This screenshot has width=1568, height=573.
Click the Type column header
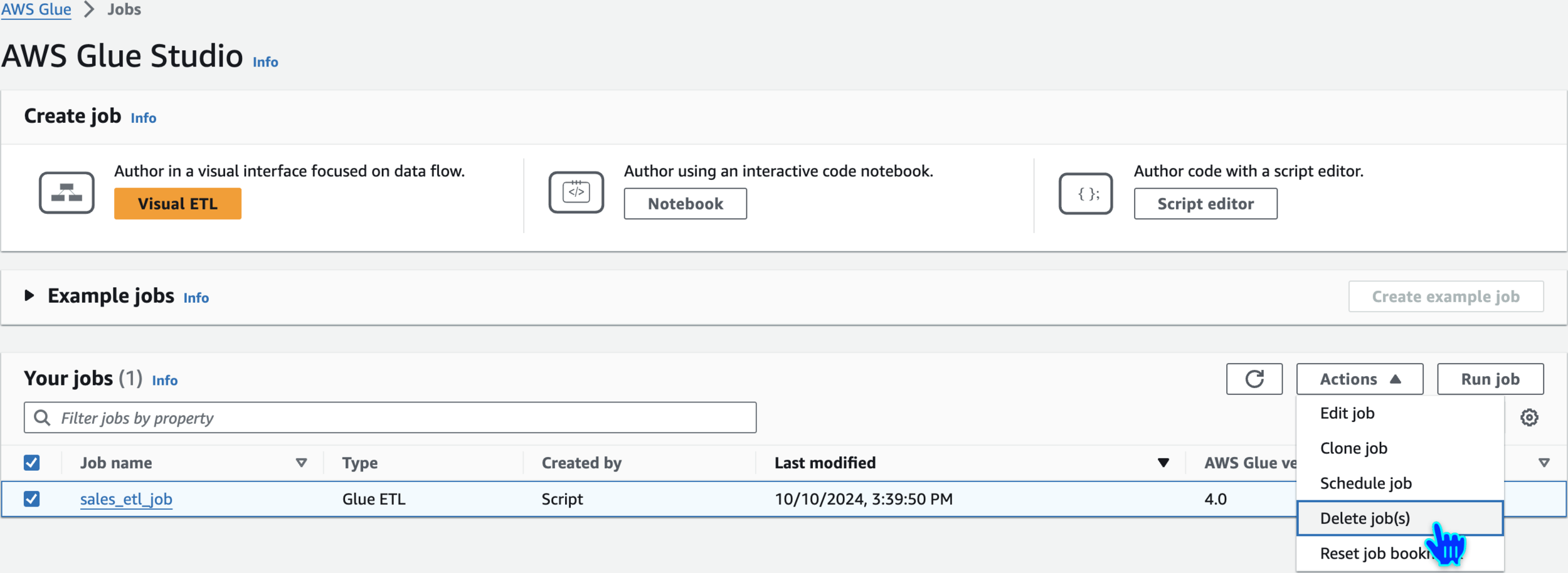(360, 463)
